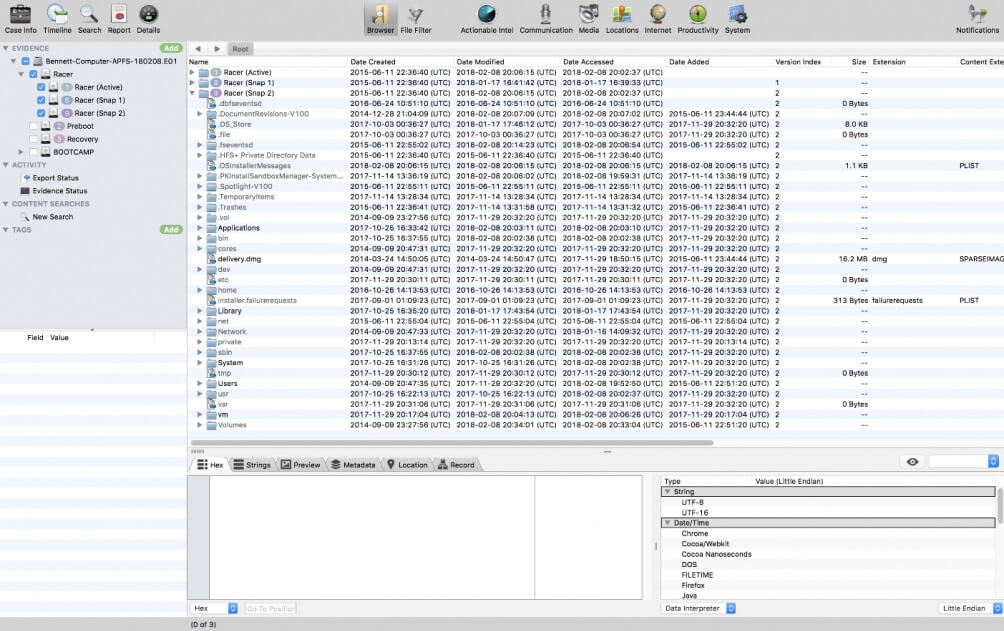
Task: Open the Media category
Action: 589,15
